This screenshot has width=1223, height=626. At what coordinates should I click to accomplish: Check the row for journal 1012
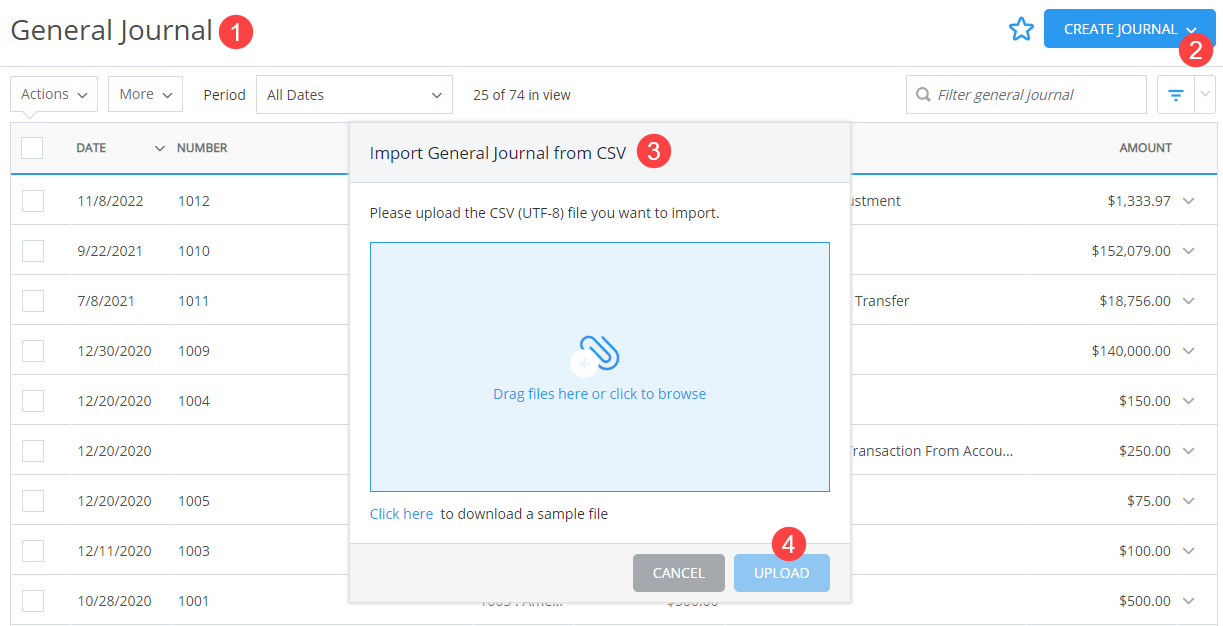(32, 200)
